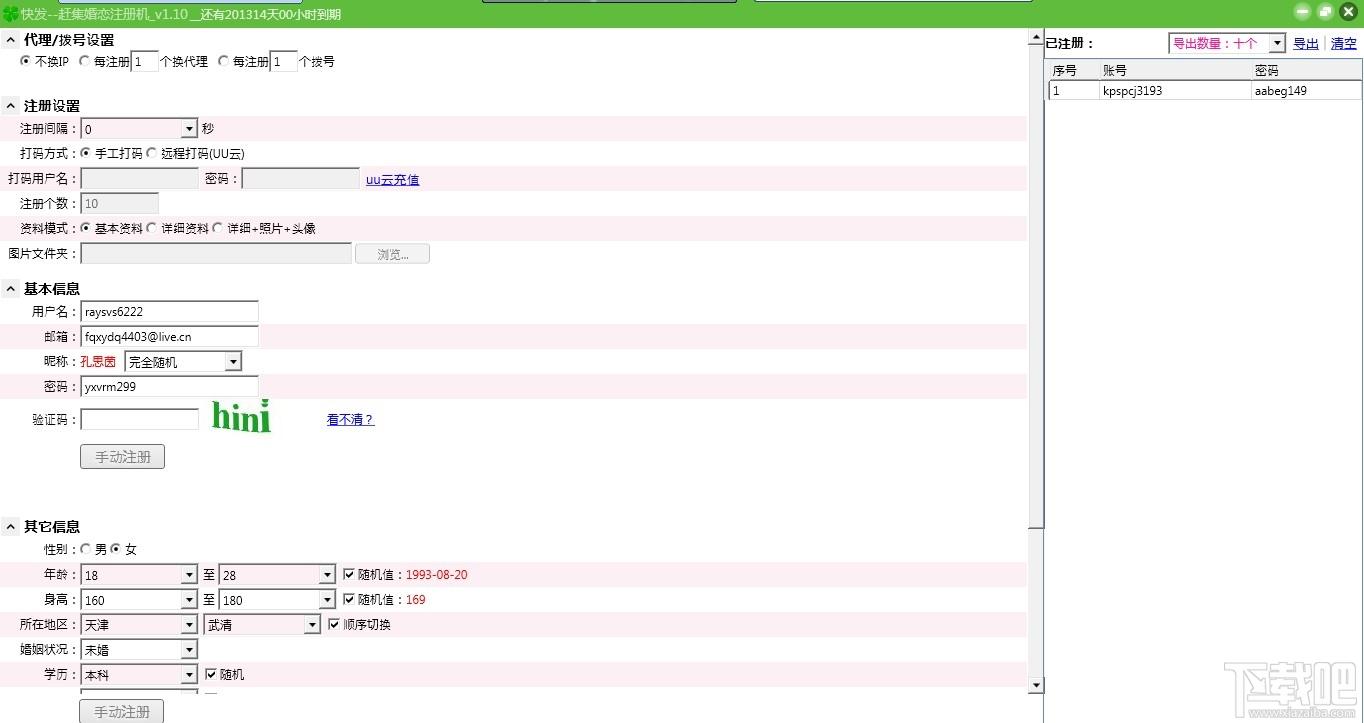The image size is (1364, 723).
Task: Uncheck the 顺序切换 checkbox
Action: (334, 625)
